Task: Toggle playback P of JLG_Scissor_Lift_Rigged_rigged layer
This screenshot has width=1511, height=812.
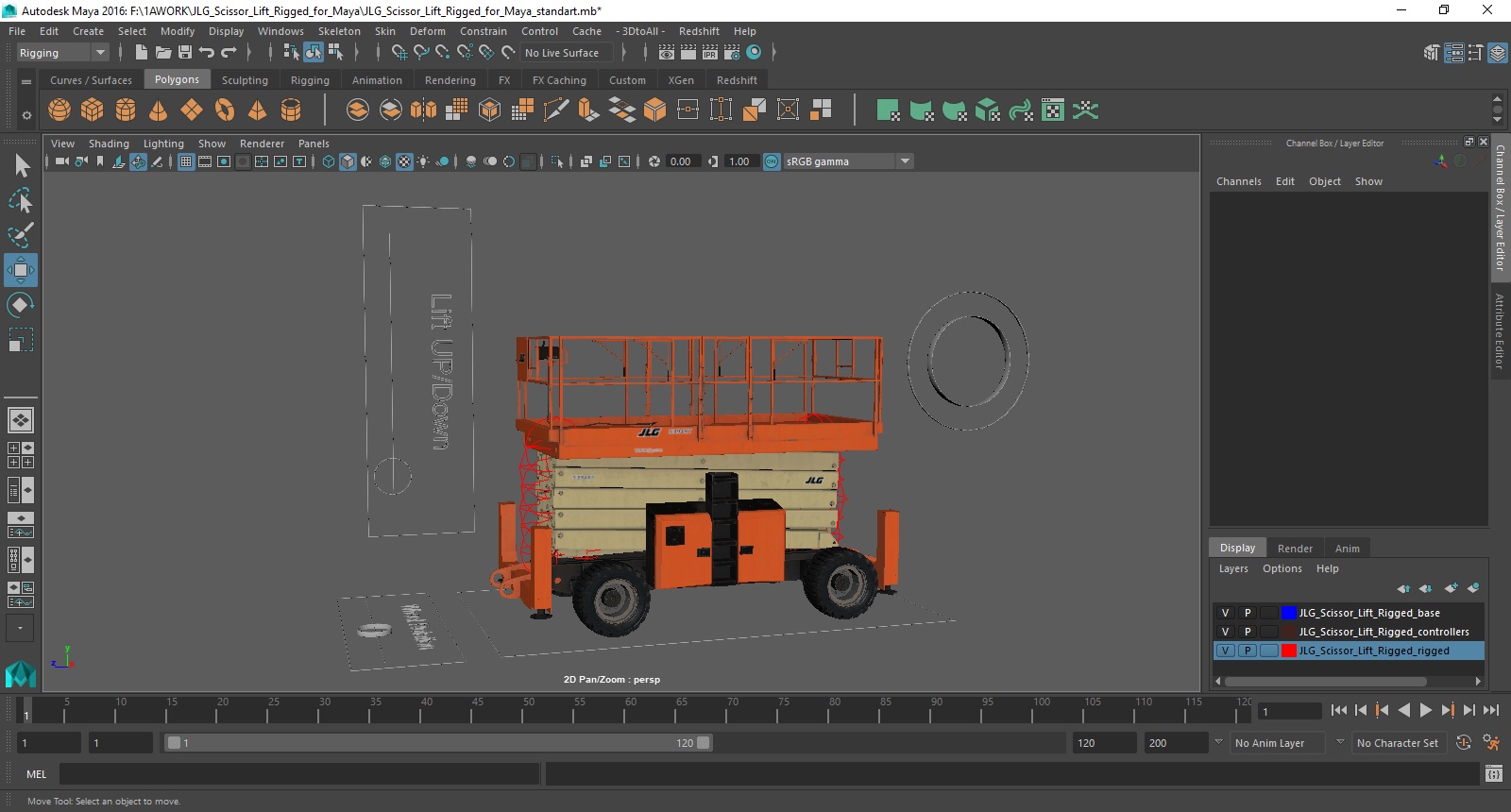Action: 1248,651
